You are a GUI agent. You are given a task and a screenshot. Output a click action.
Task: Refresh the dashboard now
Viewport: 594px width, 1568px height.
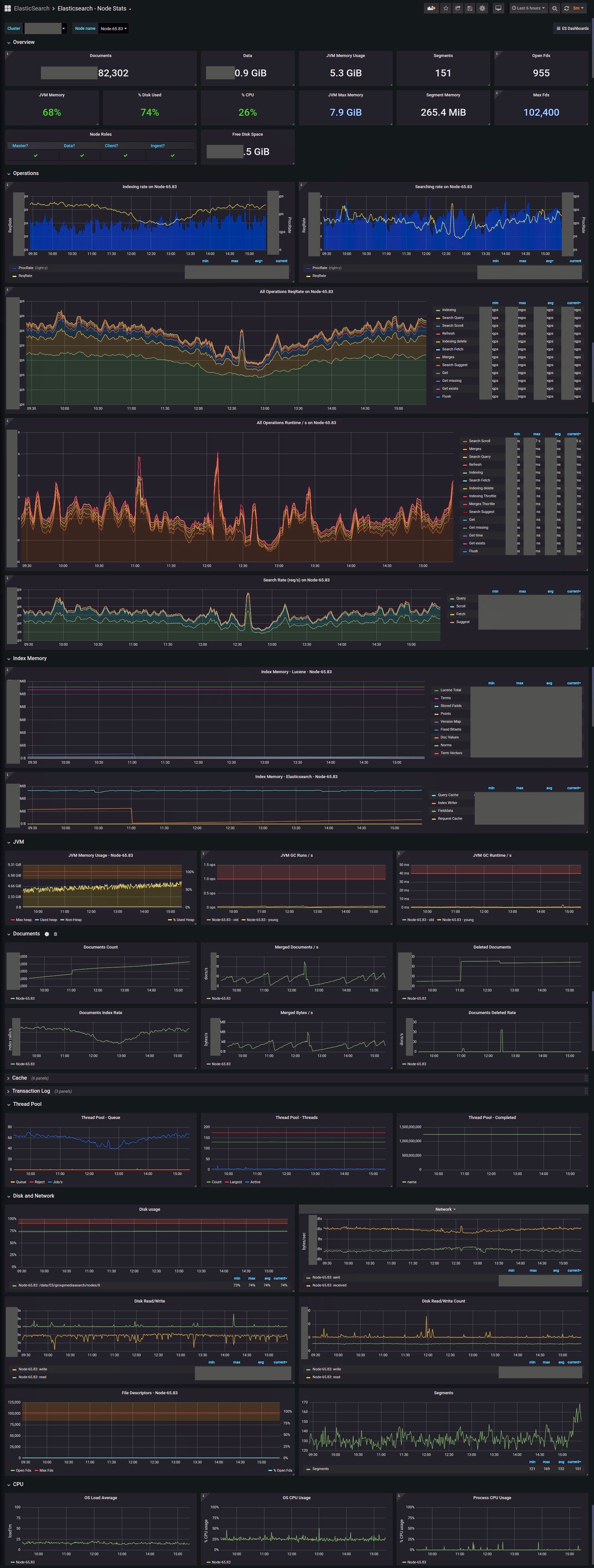pyautogui.click(x=566, y=9)
